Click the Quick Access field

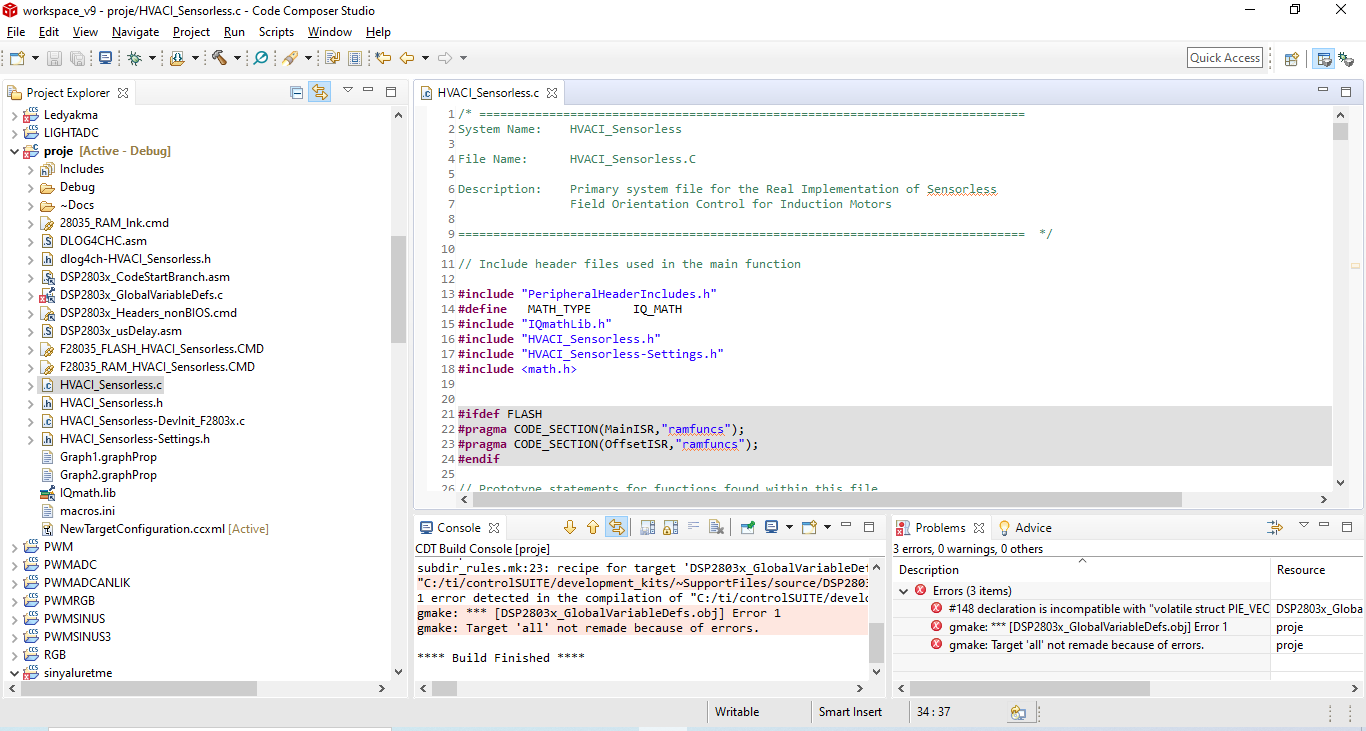pos(1224,57)
